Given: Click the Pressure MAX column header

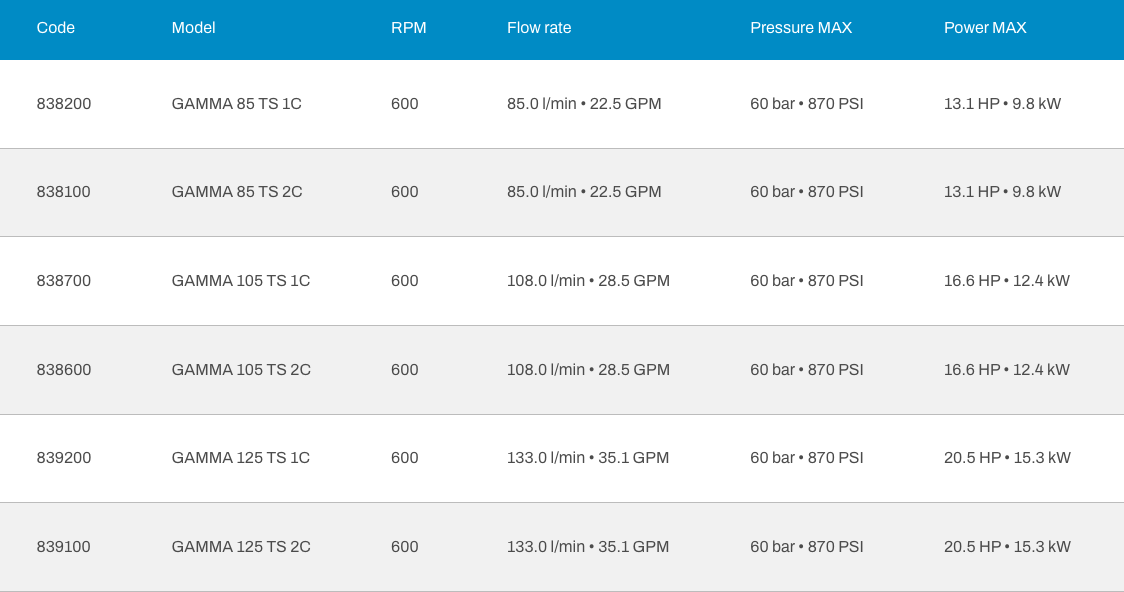Looking at the screenshot, I should (801, 28).
